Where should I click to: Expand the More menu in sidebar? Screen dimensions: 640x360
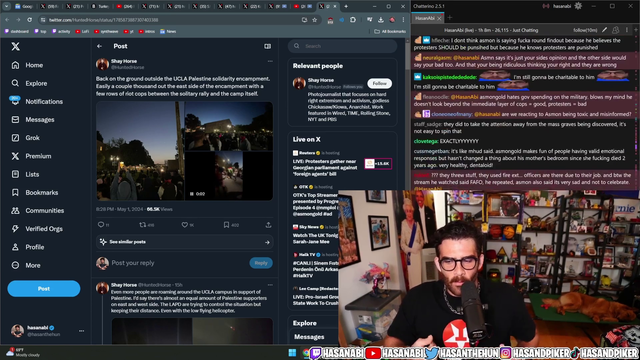pos(26,265)
